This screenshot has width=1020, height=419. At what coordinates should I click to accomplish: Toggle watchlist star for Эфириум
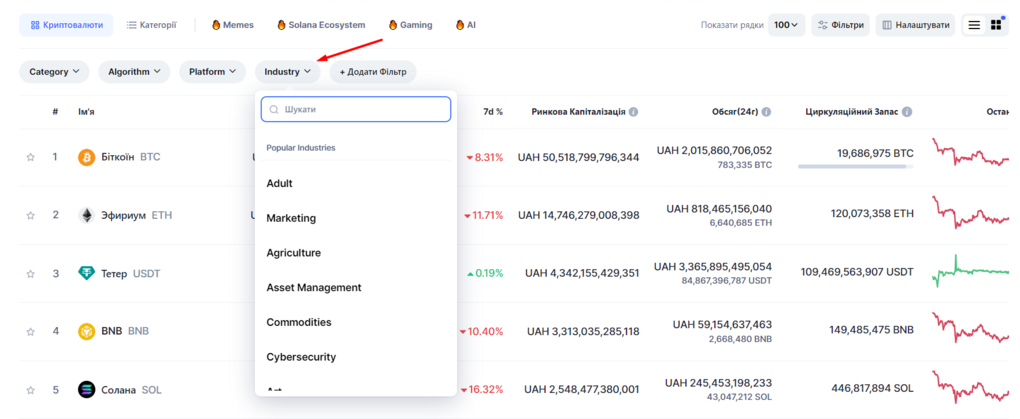(31, 215)
